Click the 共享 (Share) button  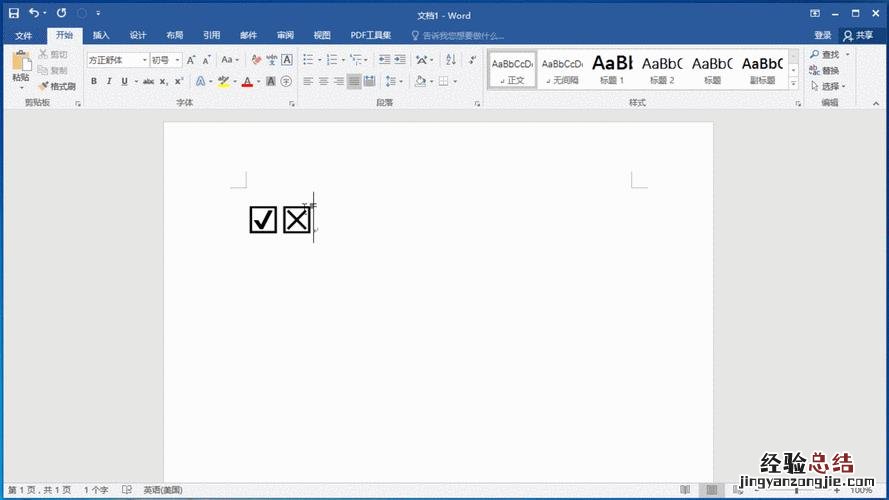(x=857, y=35)
